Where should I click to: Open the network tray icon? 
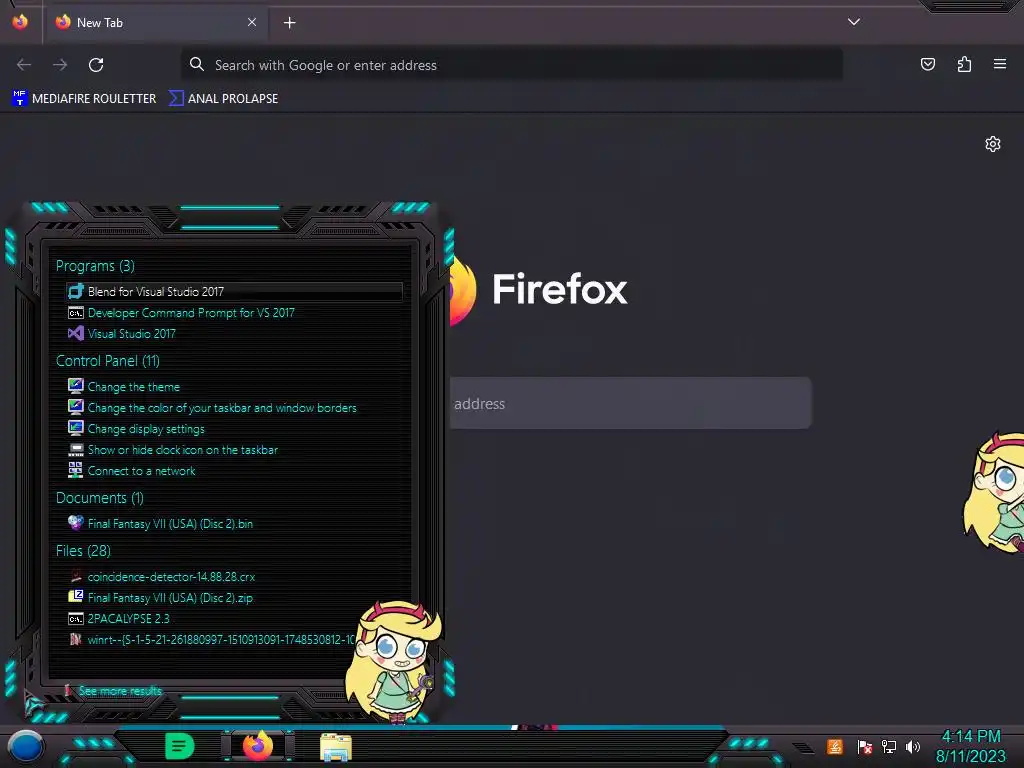[889, 746]
